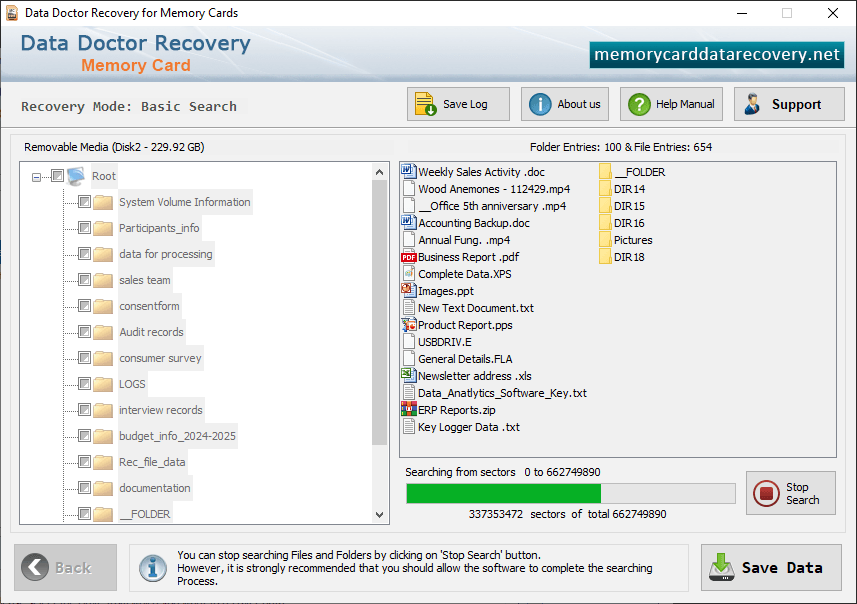Viewport: 857px width, 604px height.
Task: Open the memorycarddatarecovery.net website banner
Action: [x=717, y=55]
